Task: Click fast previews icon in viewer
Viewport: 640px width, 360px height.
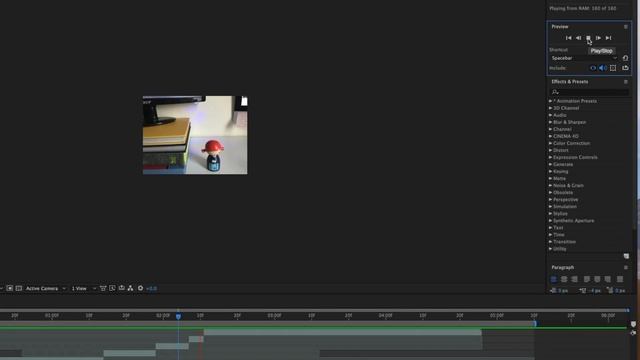Action: point(112,289)
